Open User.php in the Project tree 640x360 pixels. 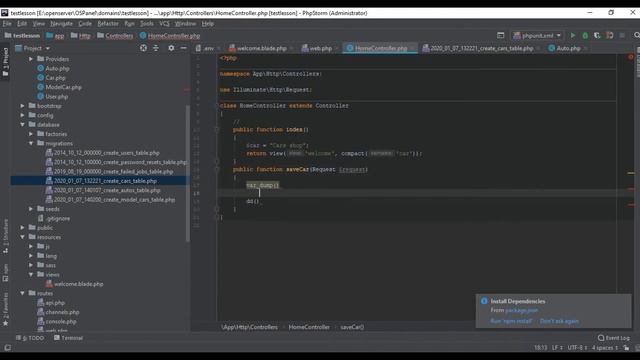coord(53,97)
